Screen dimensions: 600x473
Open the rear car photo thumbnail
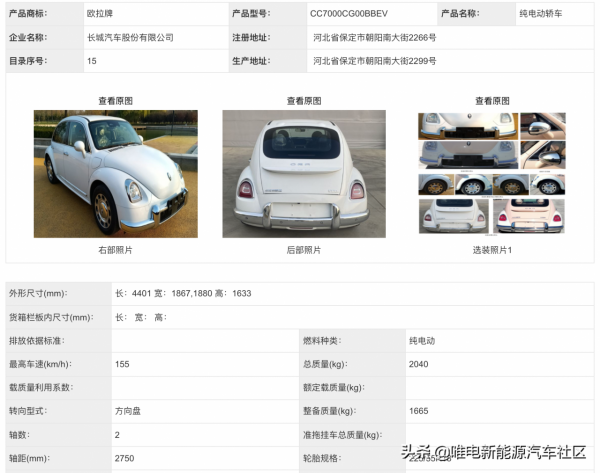point(304,174)
